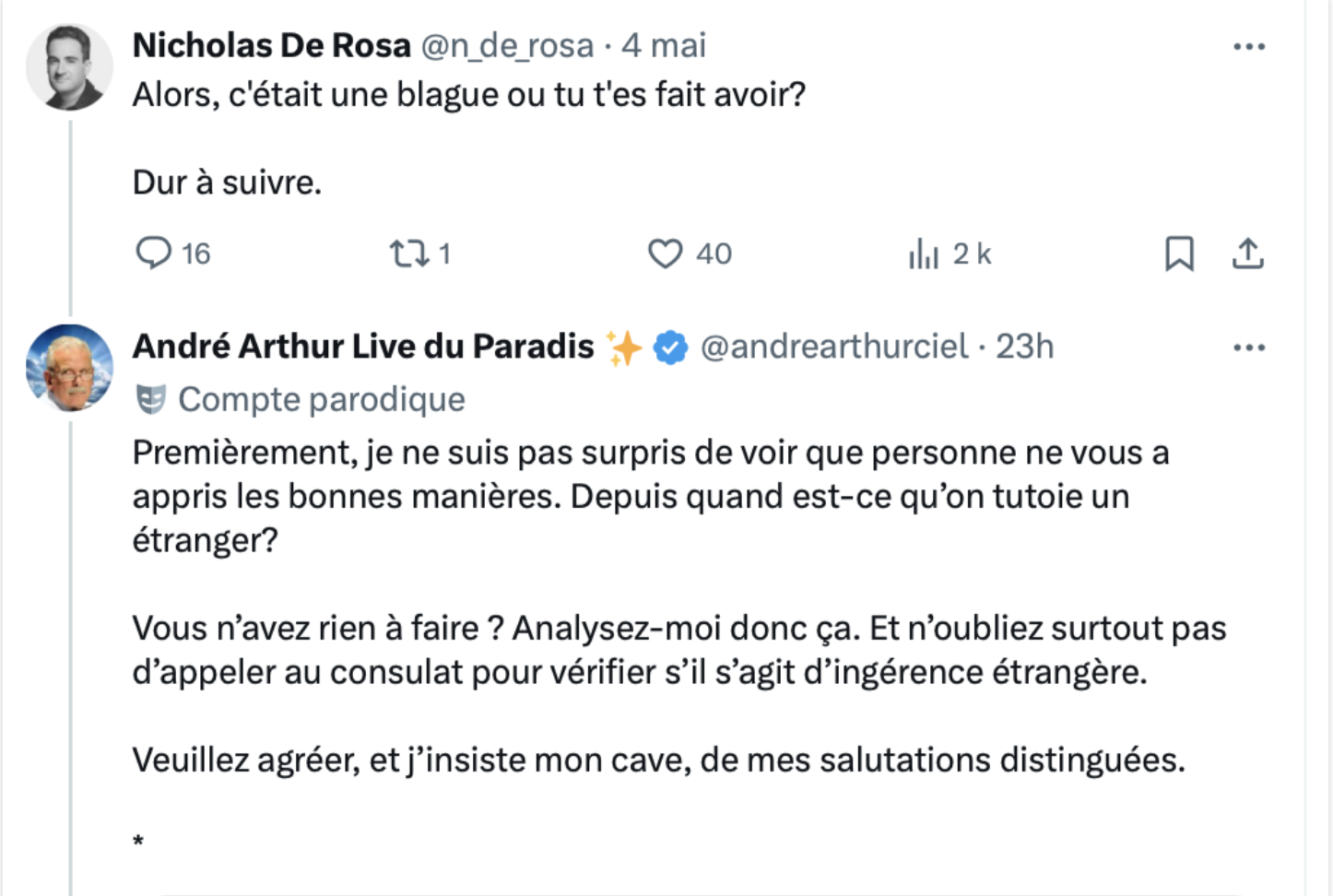Screen dimensions: 1333x896
Task: Open the @andrearthurciel handle link
Action: 834,347
